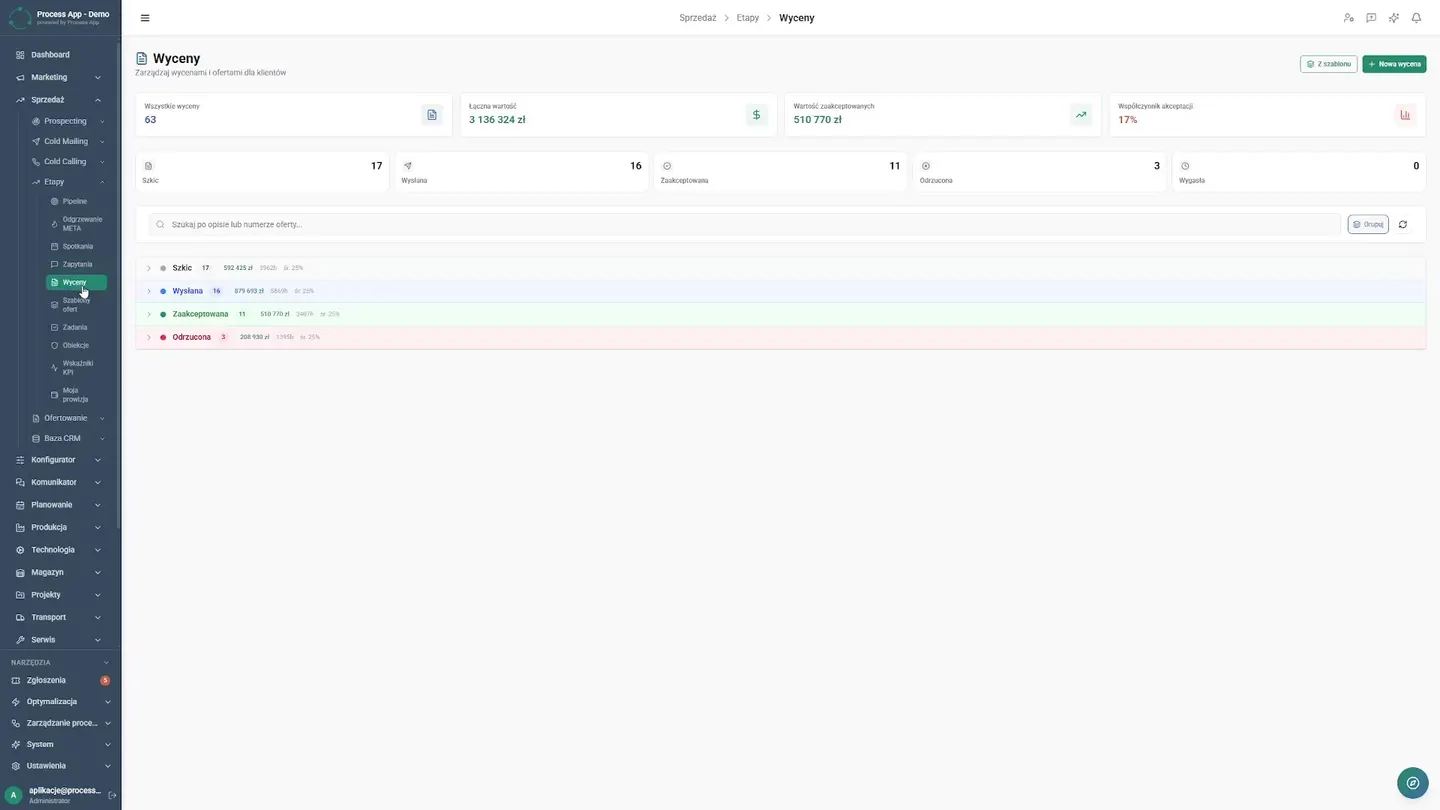This screenshot has height=810, width=1440.
Task: Expand the Baza CRM submenu
Action: pyautogui.click(x=68, y=438)
